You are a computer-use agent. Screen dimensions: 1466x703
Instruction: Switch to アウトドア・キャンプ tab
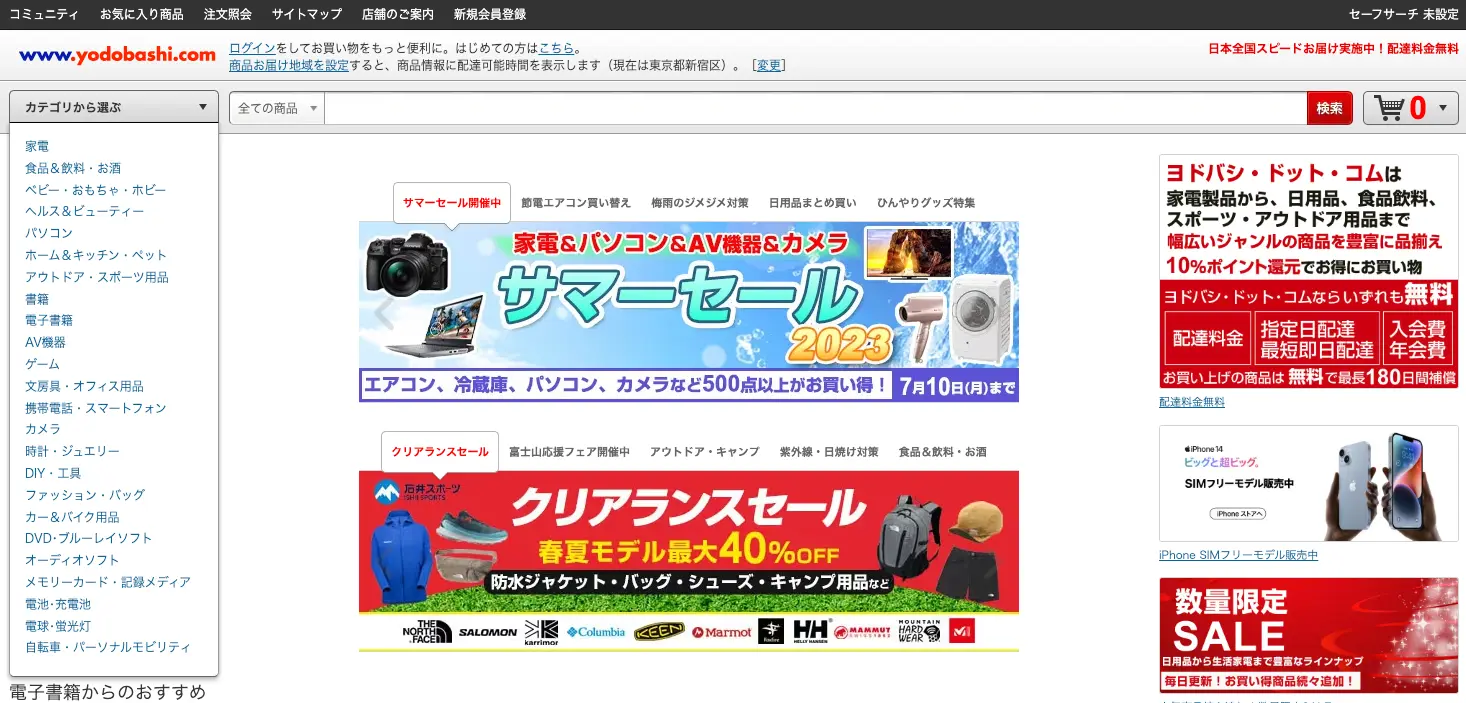[x=705, y=452]
